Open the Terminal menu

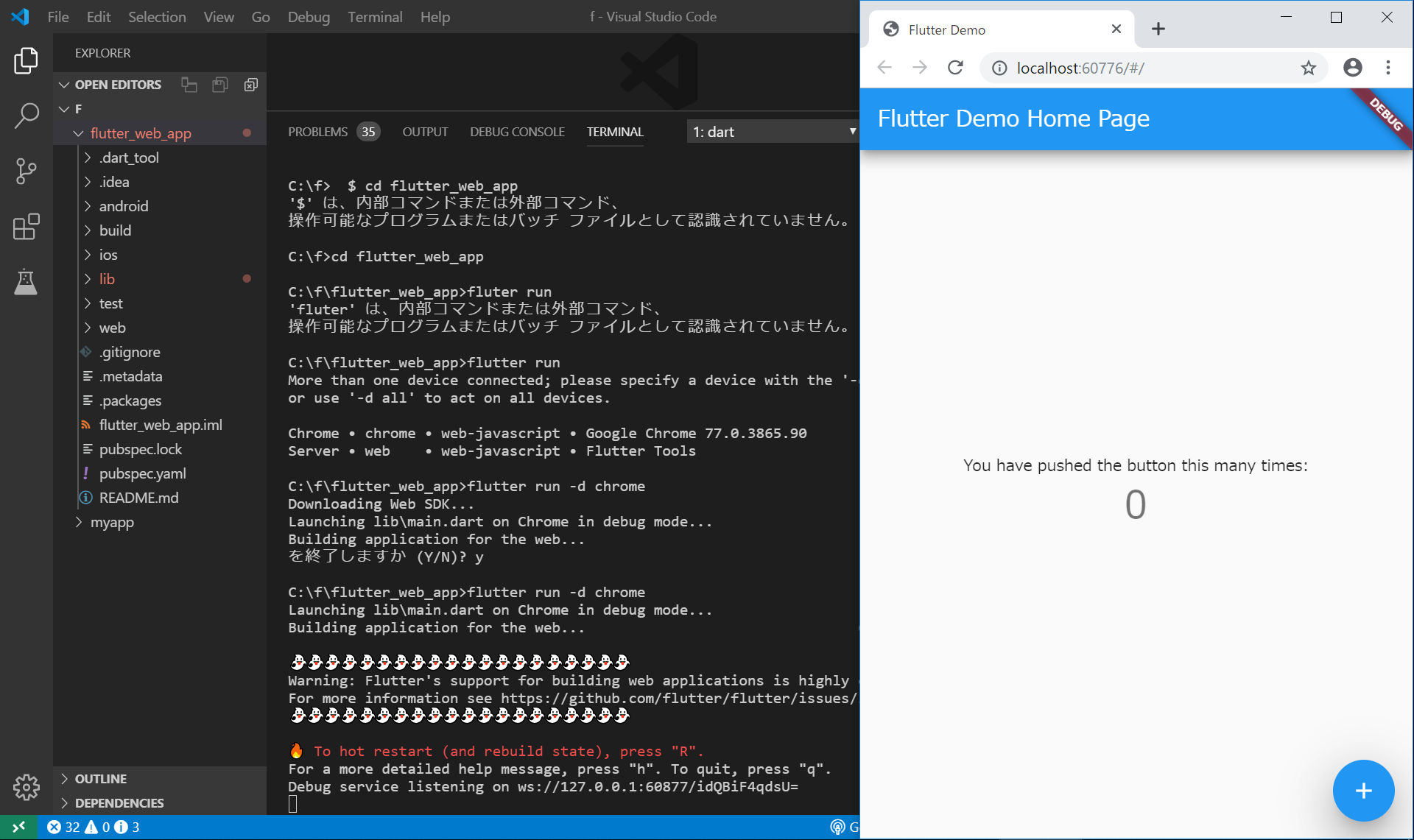click(x=375, y=17)
